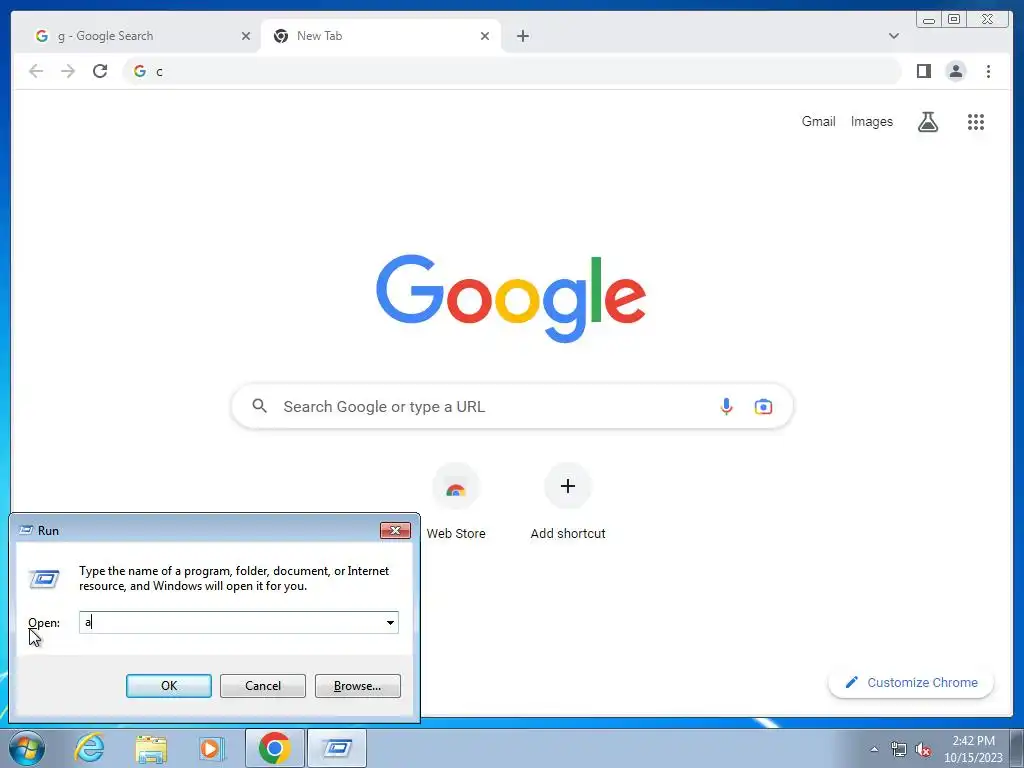The height and width of the screenshot is (768, 1024).
Task: Open the Images link
Action: [871, 121]
